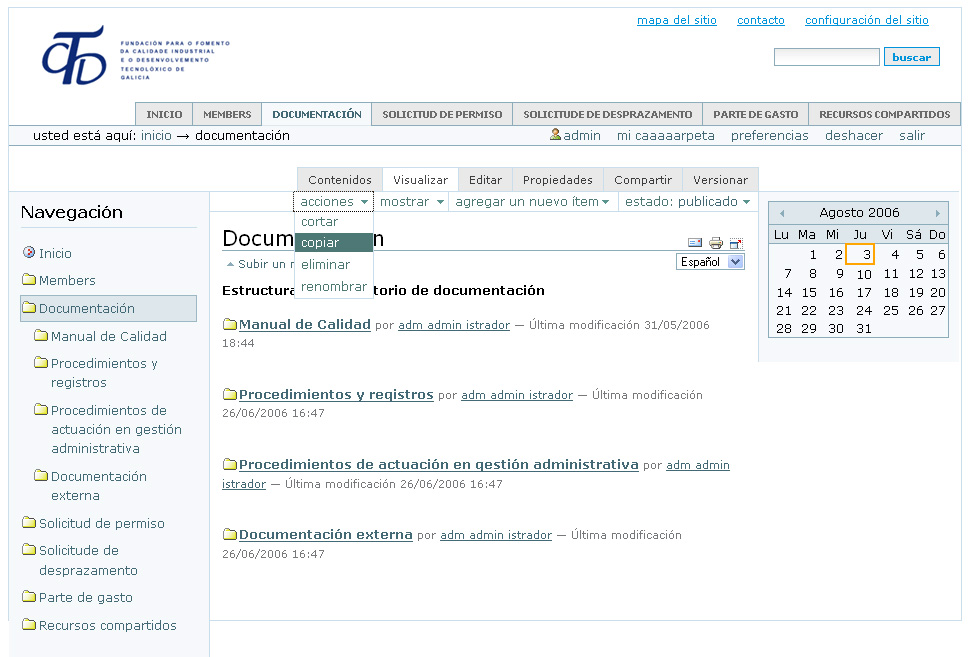Expand the 'mostrar' dropdown menu

(411, 202)
